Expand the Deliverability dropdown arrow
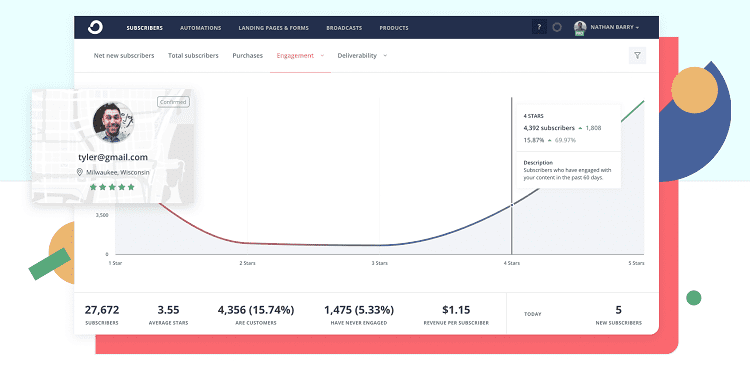Image resolution: width=750 pixels, height=376 pixels. point(385,55)
